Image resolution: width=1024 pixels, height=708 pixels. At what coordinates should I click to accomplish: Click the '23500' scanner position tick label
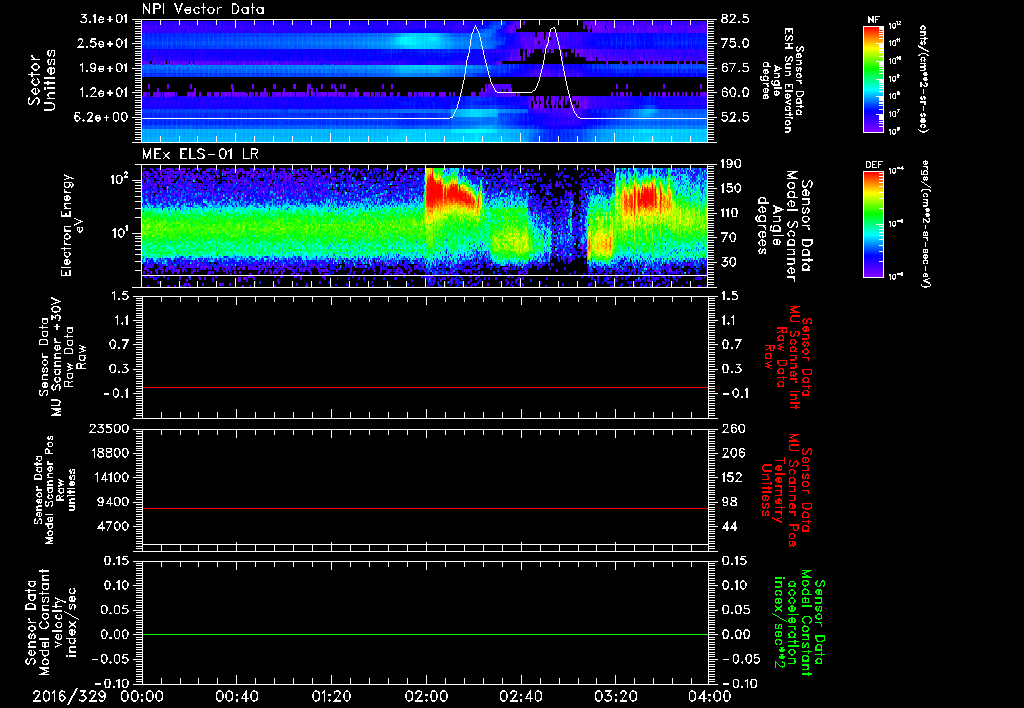click(108, 429)
